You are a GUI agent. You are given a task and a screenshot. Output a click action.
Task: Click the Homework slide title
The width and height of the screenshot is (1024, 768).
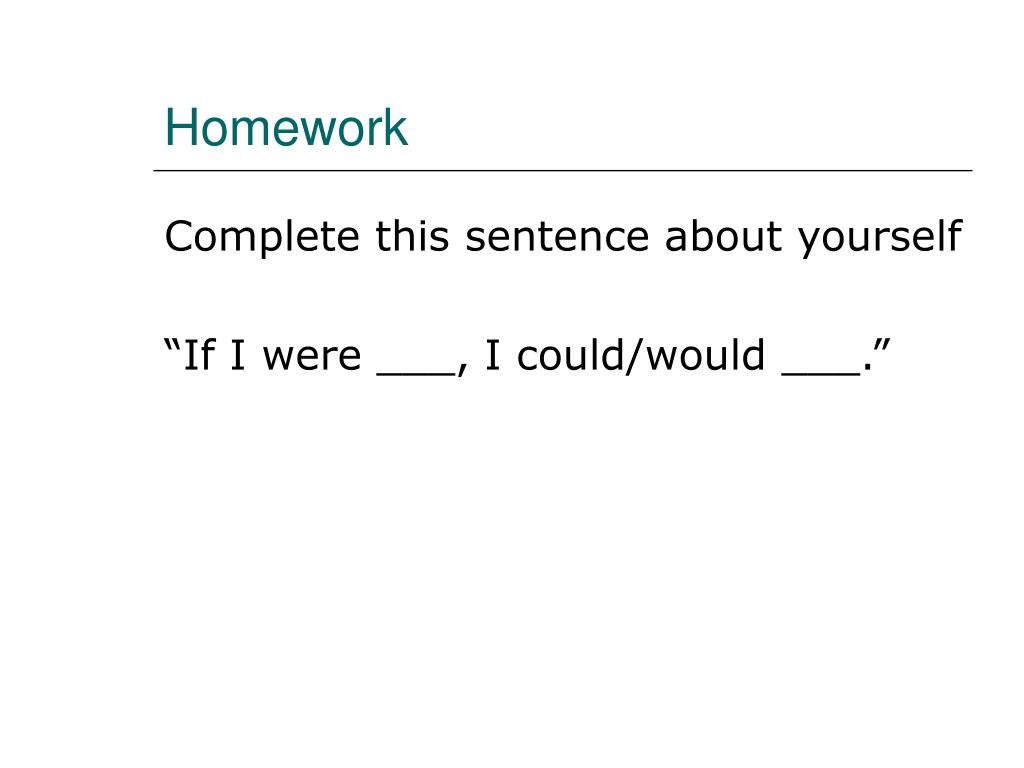tap(286, 127)
